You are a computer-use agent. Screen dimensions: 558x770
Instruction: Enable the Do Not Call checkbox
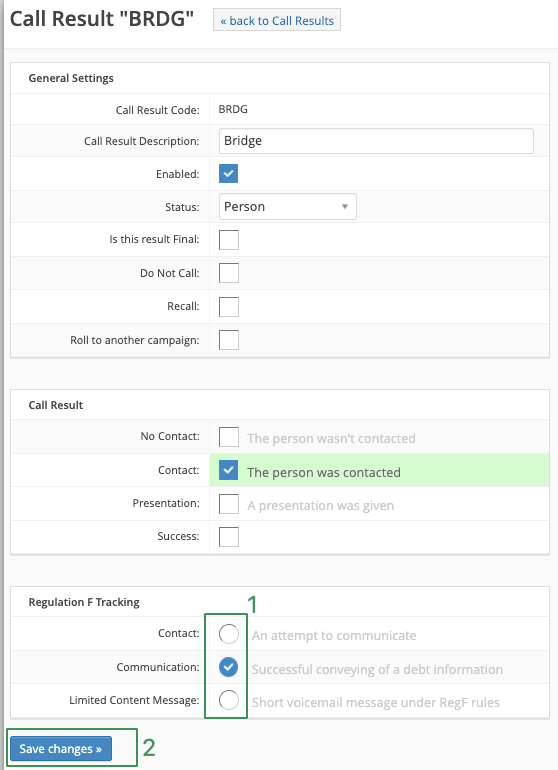coord(229,273)
